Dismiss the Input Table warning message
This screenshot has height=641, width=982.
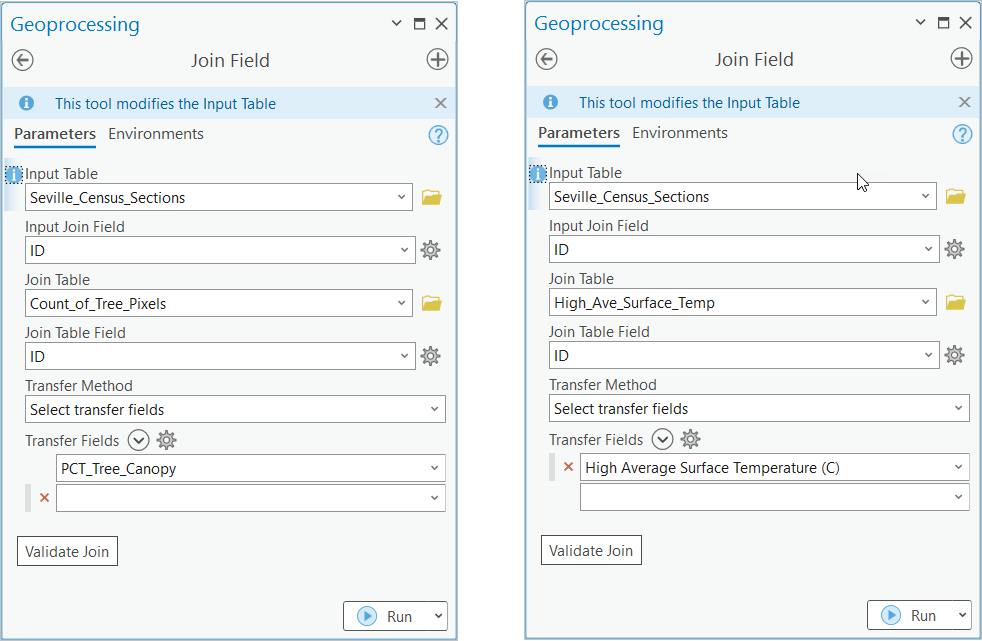440,103
